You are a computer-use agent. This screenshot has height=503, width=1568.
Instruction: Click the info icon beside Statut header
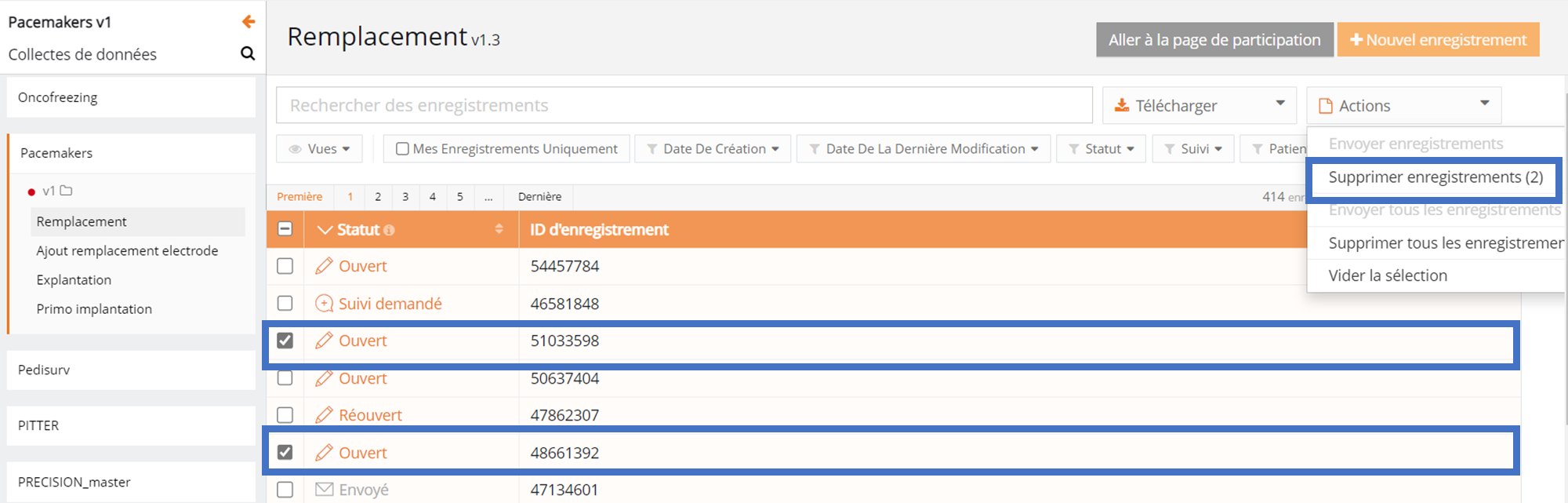(x=390, y=230)
